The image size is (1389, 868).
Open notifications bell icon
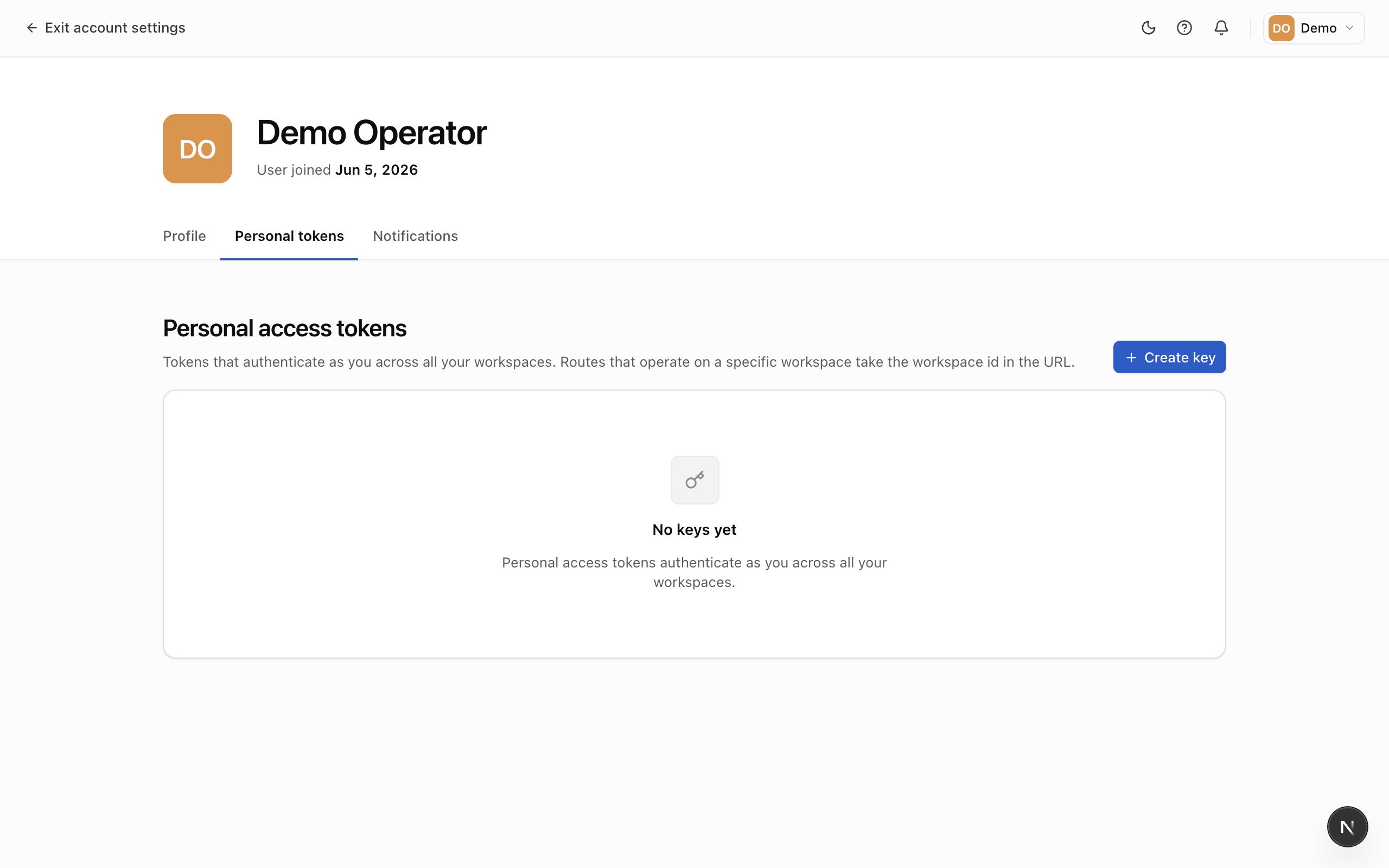click(x=1221, y=28)
